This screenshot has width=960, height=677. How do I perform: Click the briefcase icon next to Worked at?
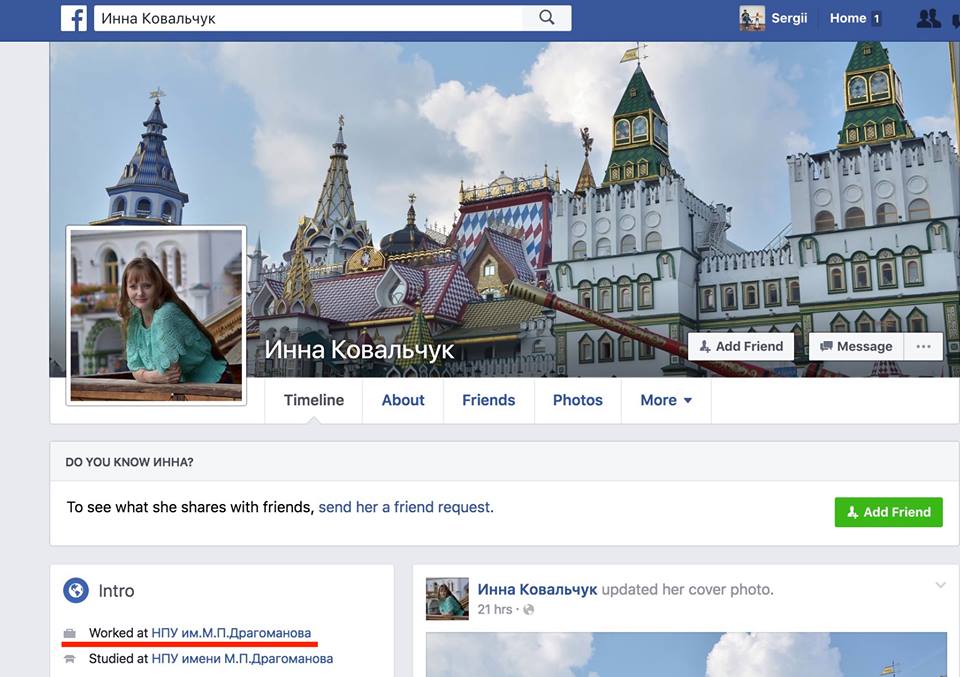tap(70, 633)
